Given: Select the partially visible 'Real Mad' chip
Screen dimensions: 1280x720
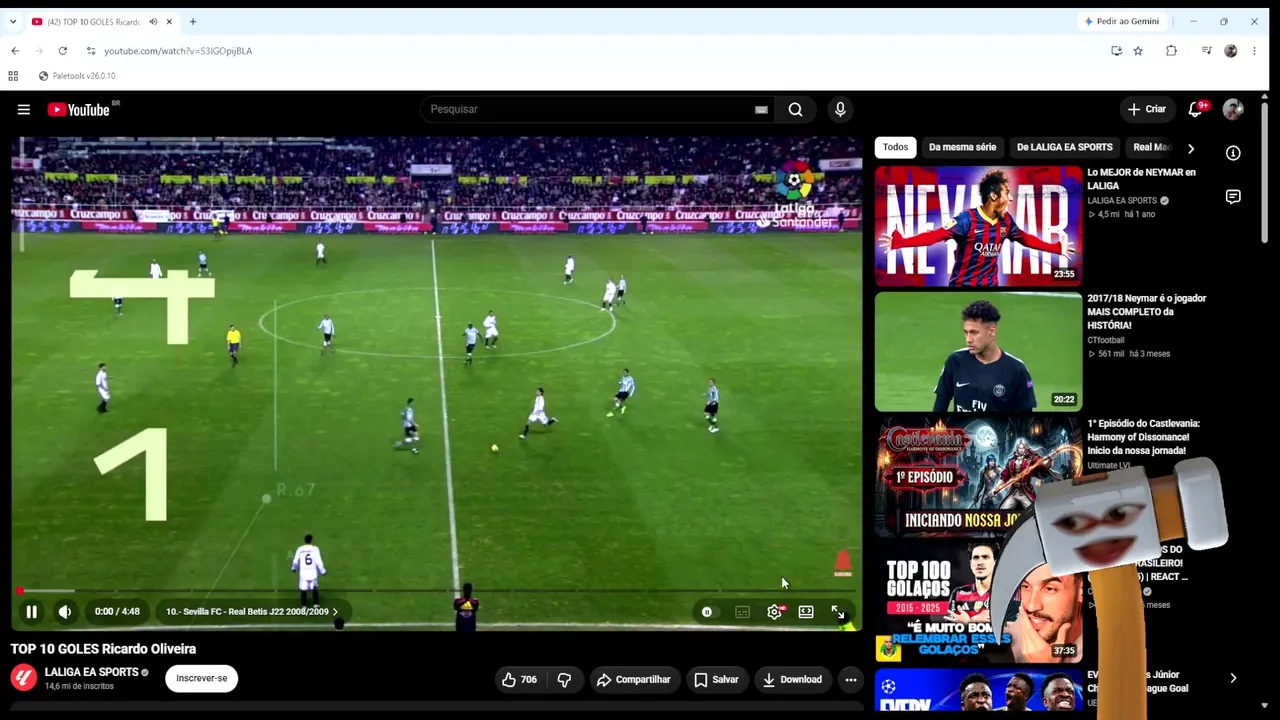Looking at the screenshot, I should (x=1150, y=147).
